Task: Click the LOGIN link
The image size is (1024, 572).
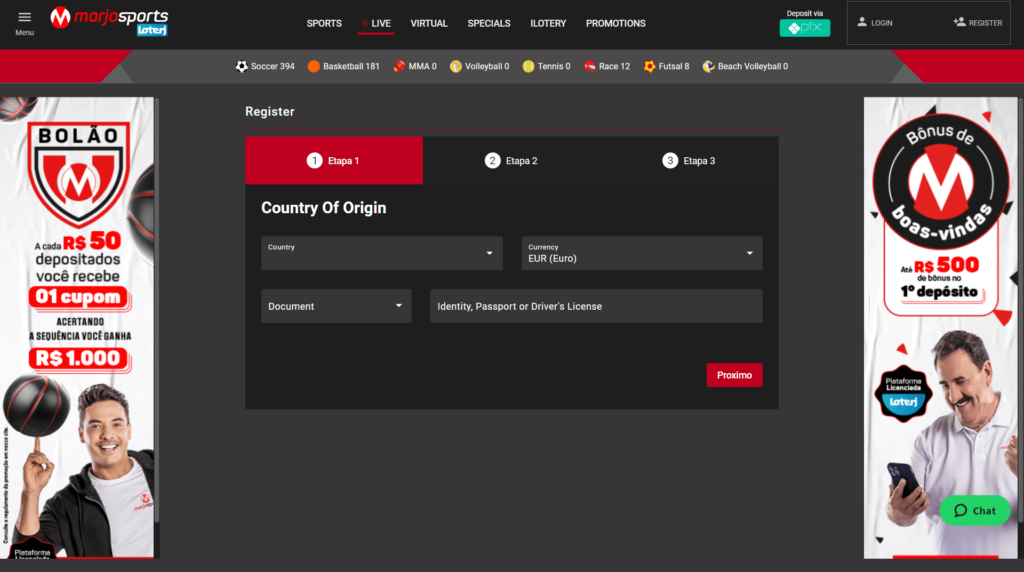Action: (x=881, y=23)
